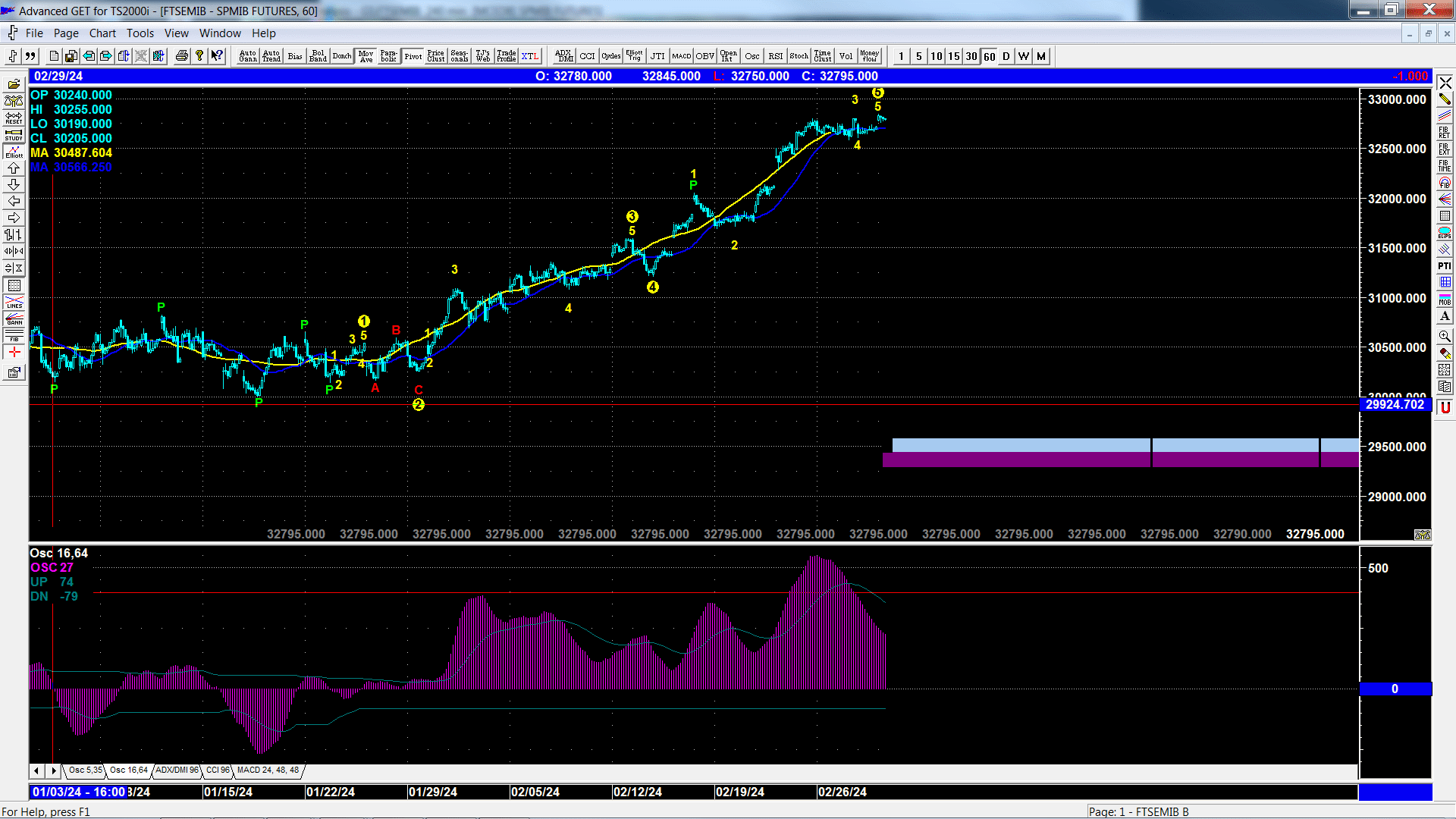This screenshot has width=1456, height=819.
Task: Click the Weekly W timeframe button
Action: pos(1024,56)
